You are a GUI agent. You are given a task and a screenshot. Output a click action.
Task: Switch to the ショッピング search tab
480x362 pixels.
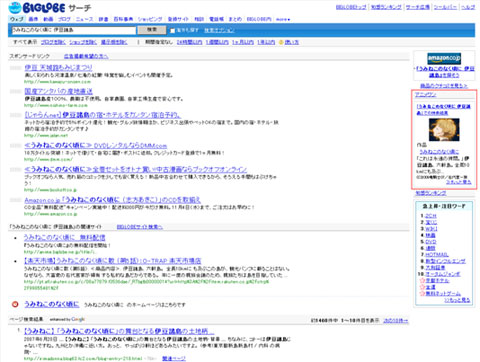[150, 19]
